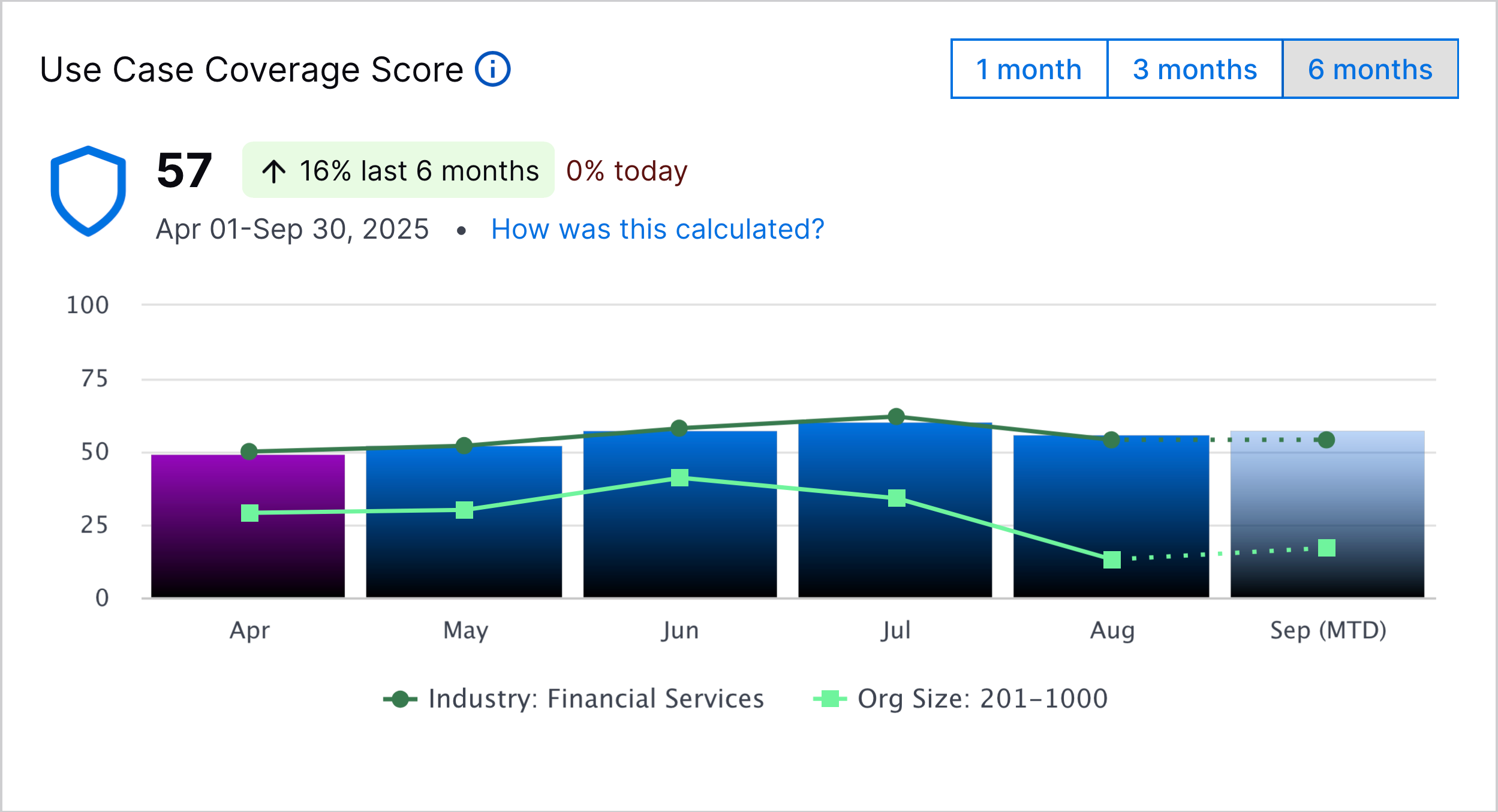1498x812 pixels.
Task: Select the 6 months tab
Action: (1370, 69)
